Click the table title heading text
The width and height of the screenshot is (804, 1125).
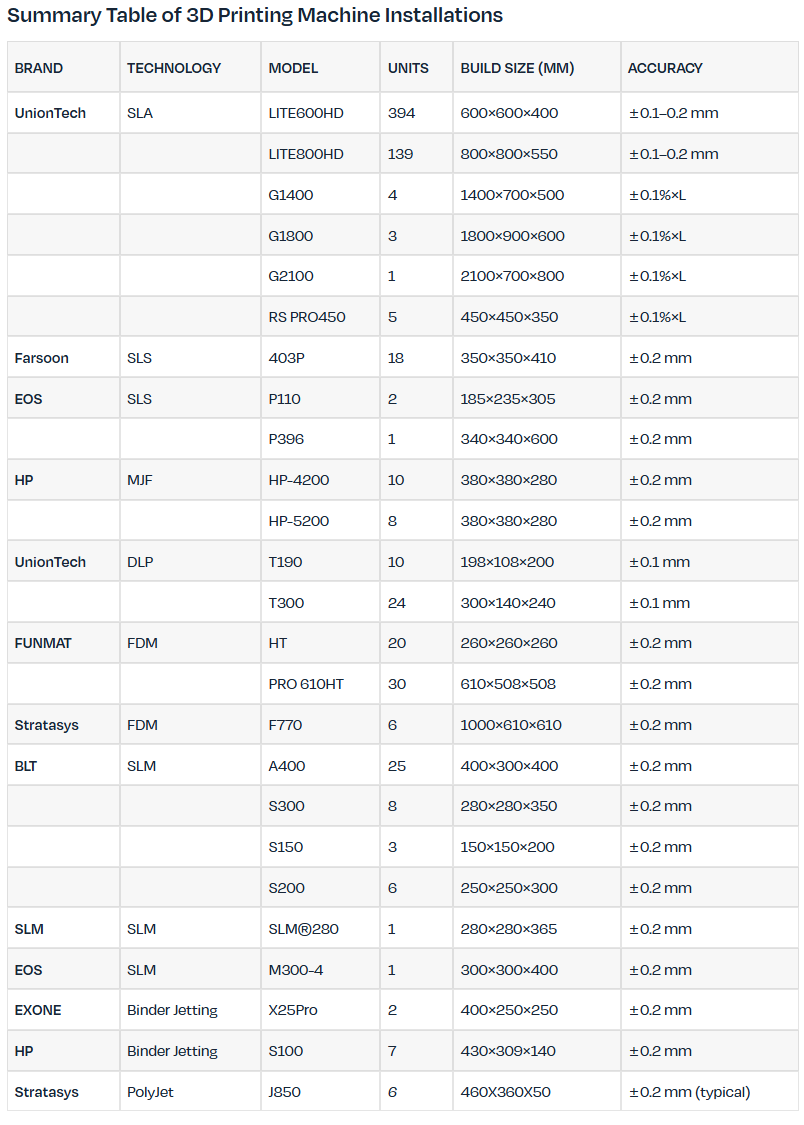(x=255, y=16)
